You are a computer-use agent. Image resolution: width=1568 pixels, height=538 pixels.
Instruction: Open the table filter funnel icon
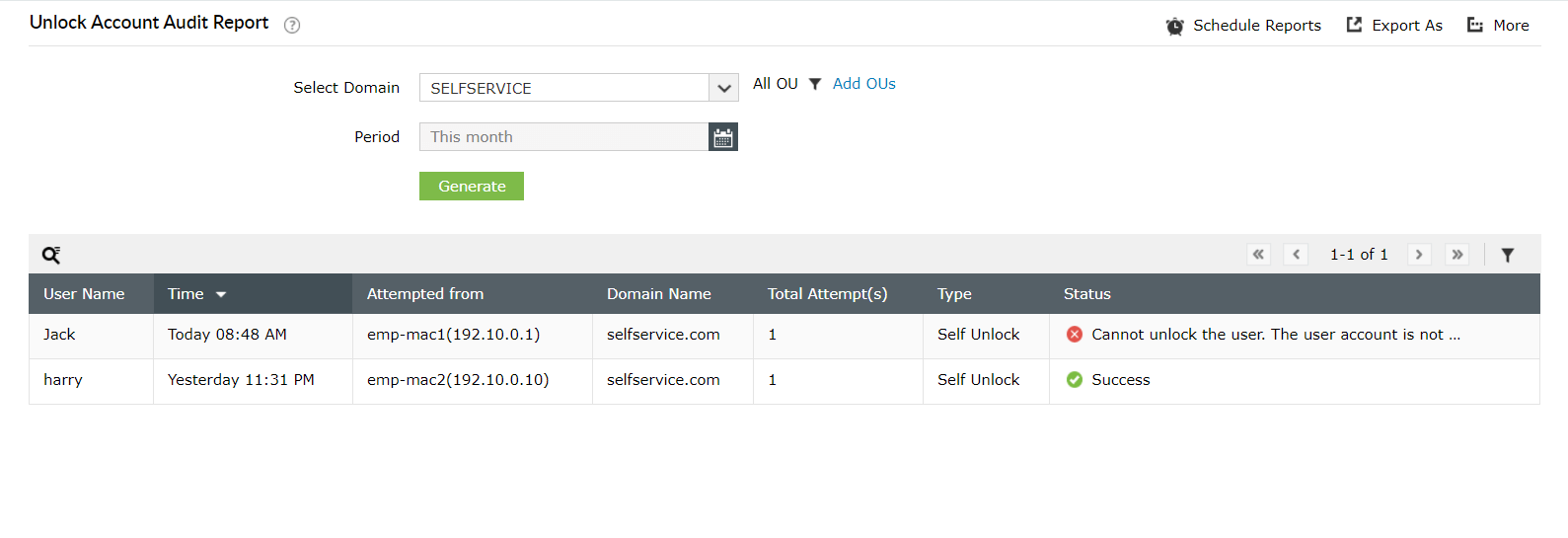1508,255
